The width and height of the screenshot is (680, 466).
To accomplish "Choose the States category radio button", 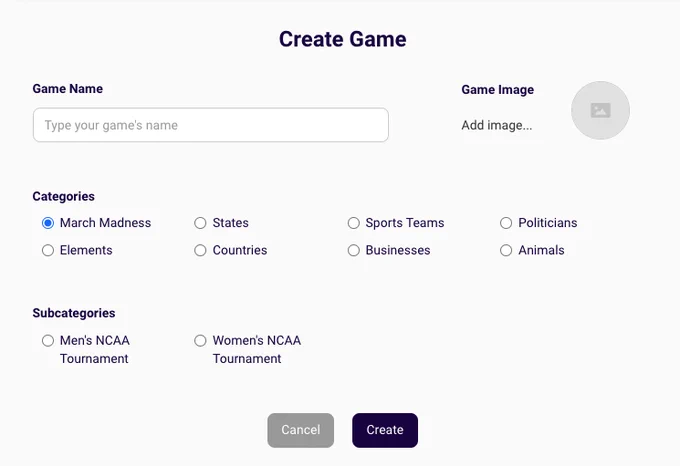I will (200, 223).
